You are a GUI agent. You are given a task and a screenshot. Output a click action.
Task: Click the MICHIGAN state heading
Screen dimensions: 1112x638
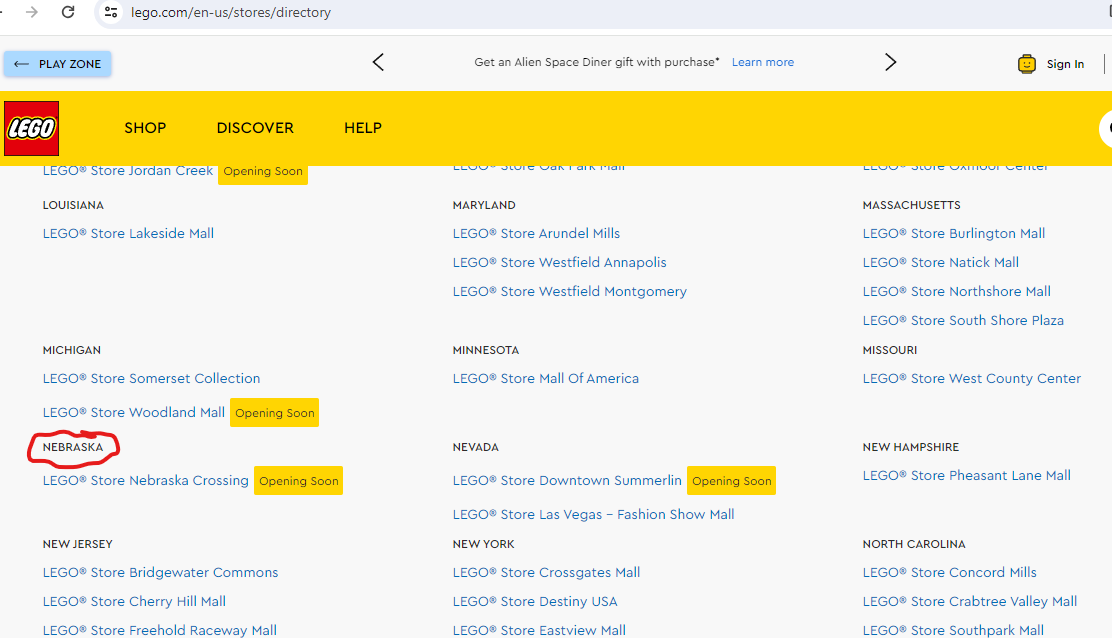click(x=72, y=350)
